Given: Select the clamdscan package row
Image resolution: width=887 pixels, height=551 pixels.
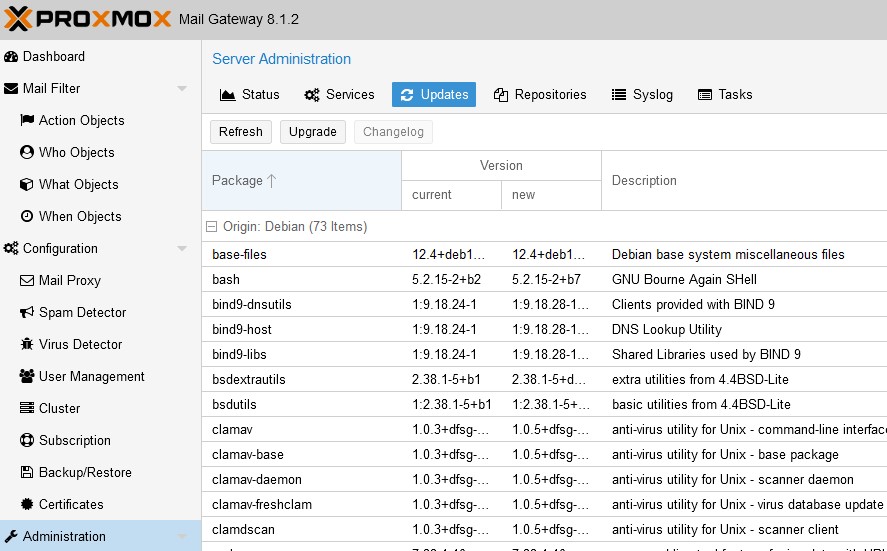Looking at the screenshot, I should coord(544,530).
